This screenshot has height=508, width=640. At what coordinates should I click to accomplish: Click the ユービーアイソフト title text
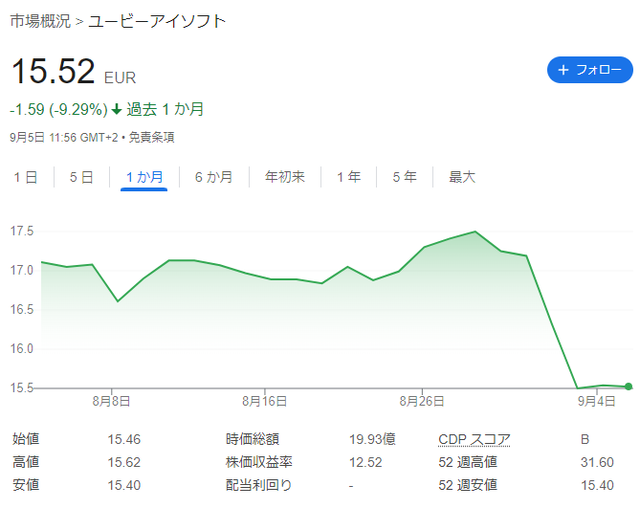coord(157,21)
